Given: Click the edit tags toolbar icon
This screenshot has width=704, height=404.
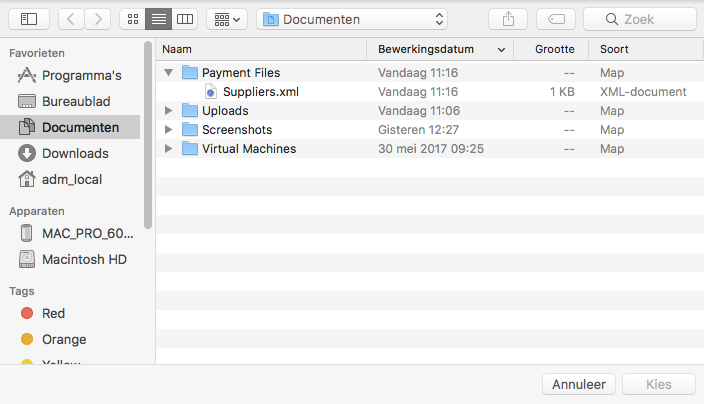Looking at the screenshot, I should click(x=555, y=19).
